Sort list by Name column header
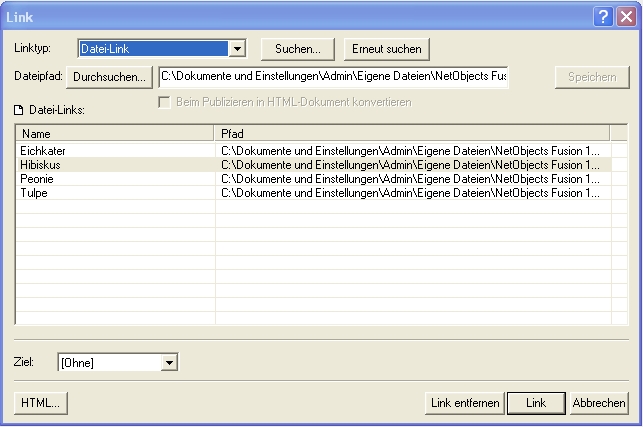Viewport: 643px width, 427px height. pyautogui.click(x=115, y=133)
